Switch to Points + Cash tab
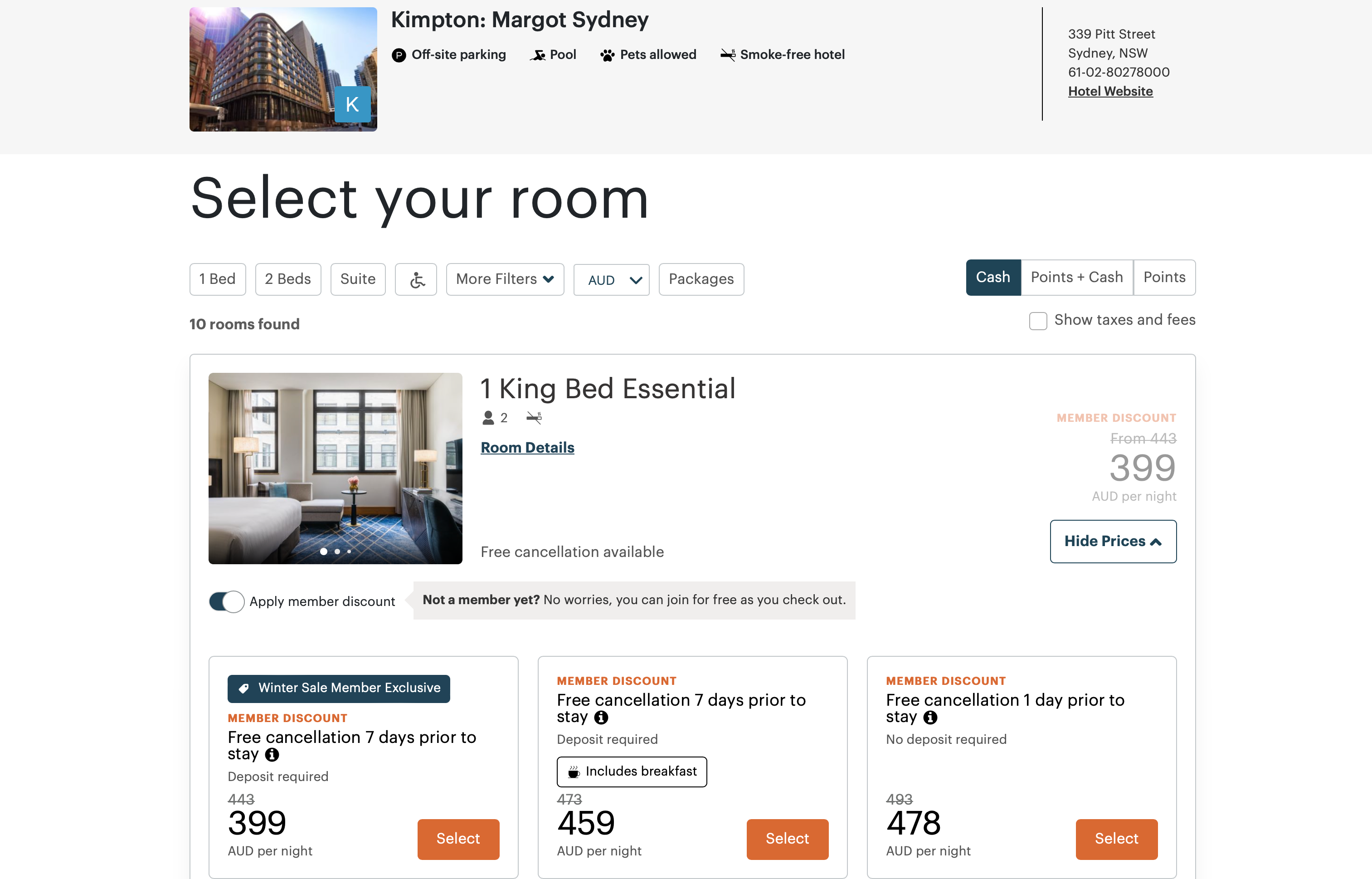The image size is (1372, 879). [x=1076, y=278]
